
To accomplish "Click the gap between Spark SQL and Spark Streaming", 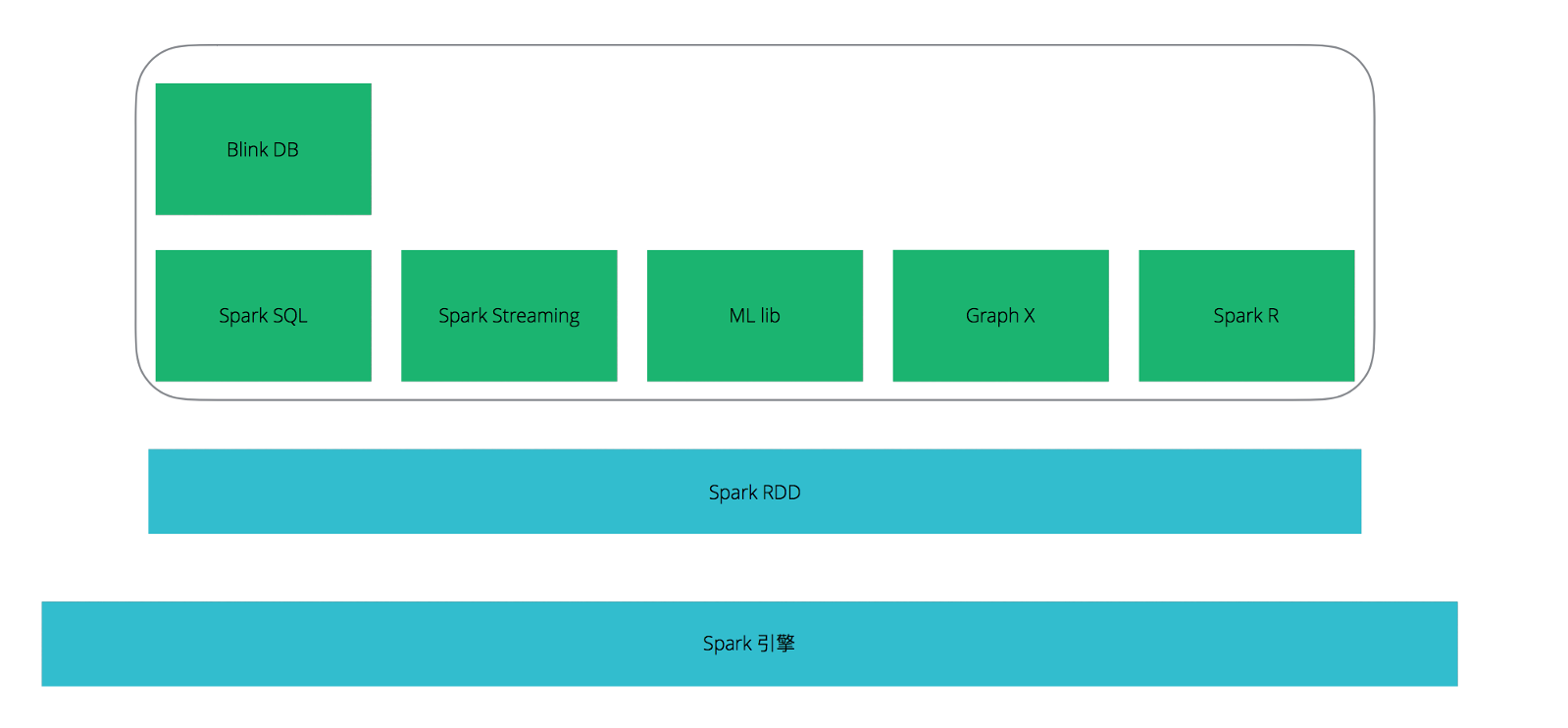I will click(386, 315).
